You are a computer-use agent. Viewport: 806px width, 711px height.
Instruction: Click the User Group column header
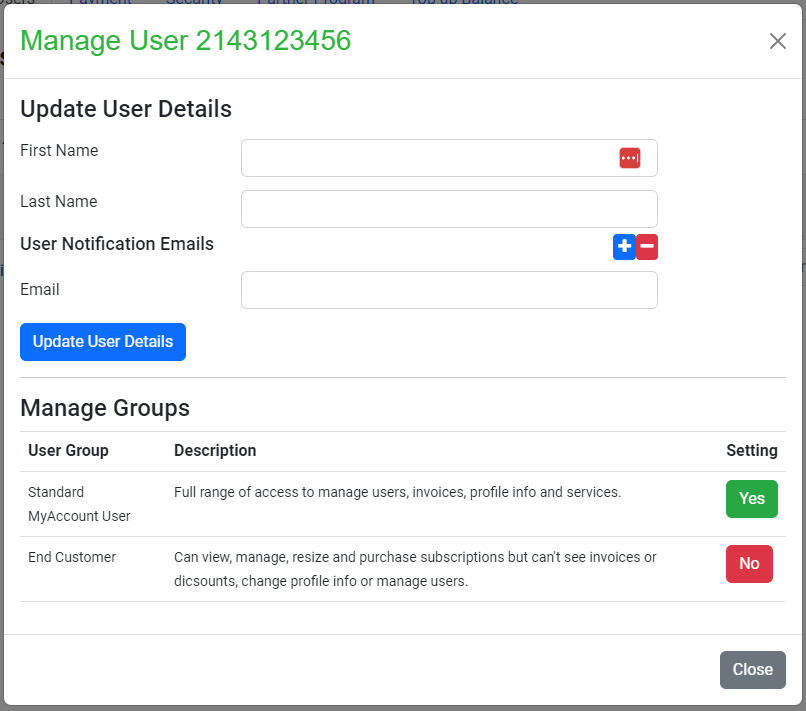(x=68, y=450)
